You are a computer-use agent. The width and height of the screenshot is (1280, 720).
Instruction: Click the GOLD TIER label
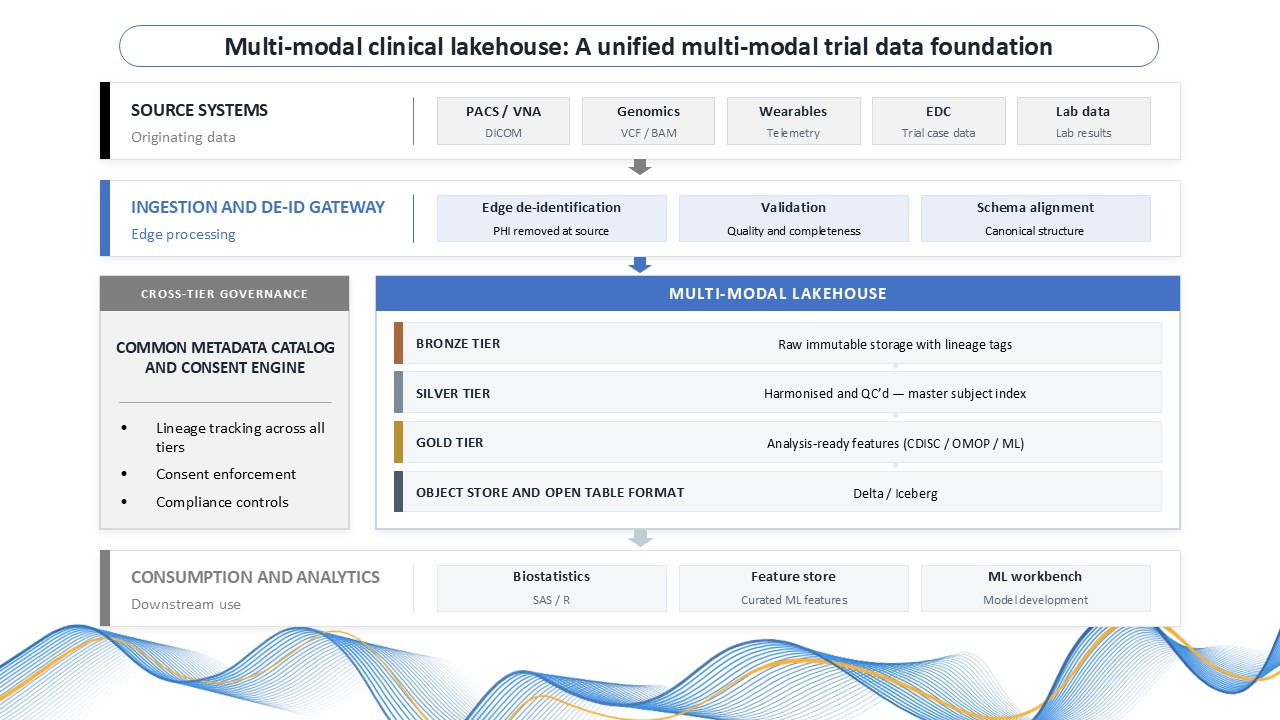click(x=450, y=442)
